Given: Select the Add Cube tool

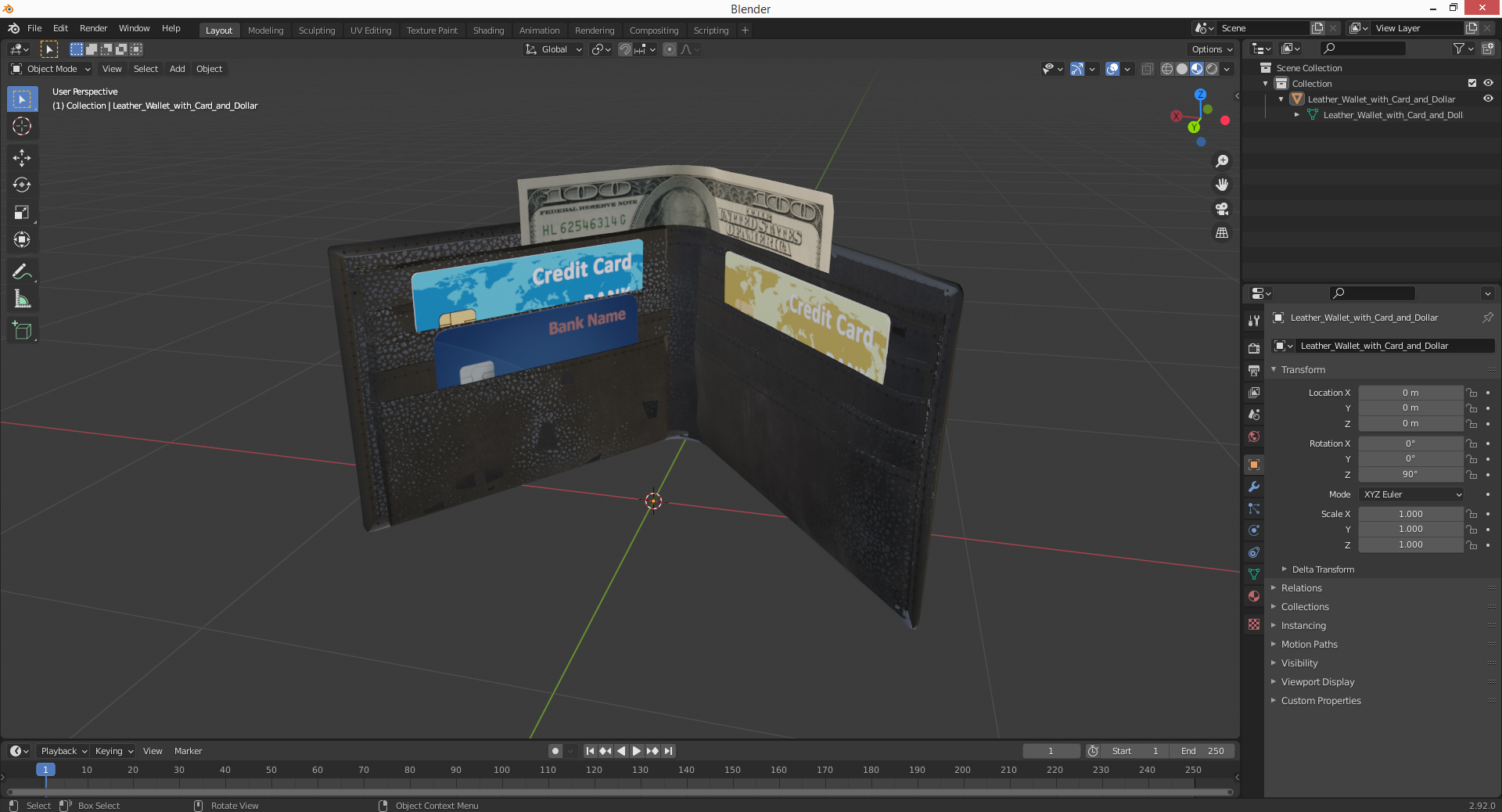Looking at the screenshot, I should pos(22,331).
